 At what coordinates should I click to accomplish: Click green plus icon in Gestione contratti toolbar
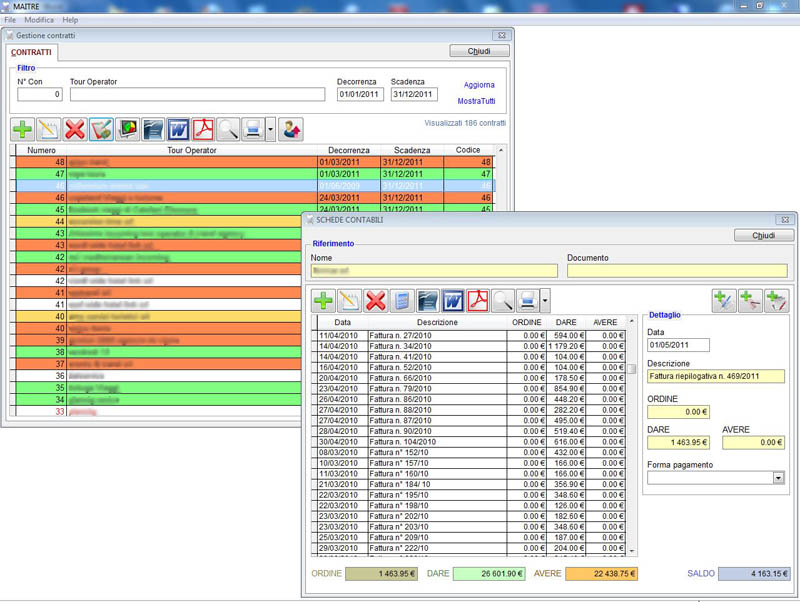point(22,129)
